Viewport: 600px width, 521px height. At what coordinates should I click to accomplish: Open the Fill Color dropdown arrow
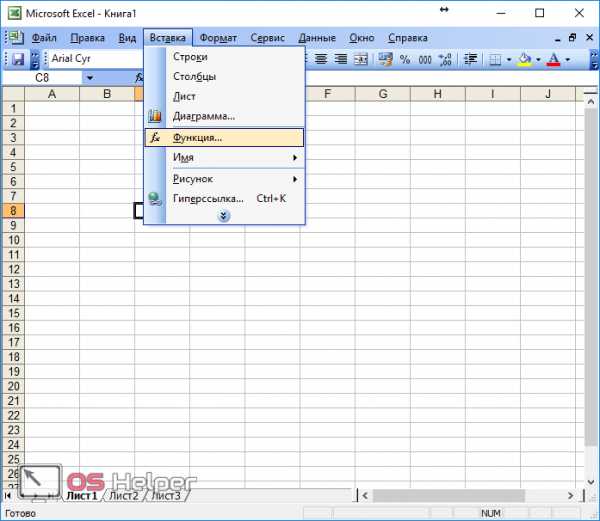tap(538, 60)
